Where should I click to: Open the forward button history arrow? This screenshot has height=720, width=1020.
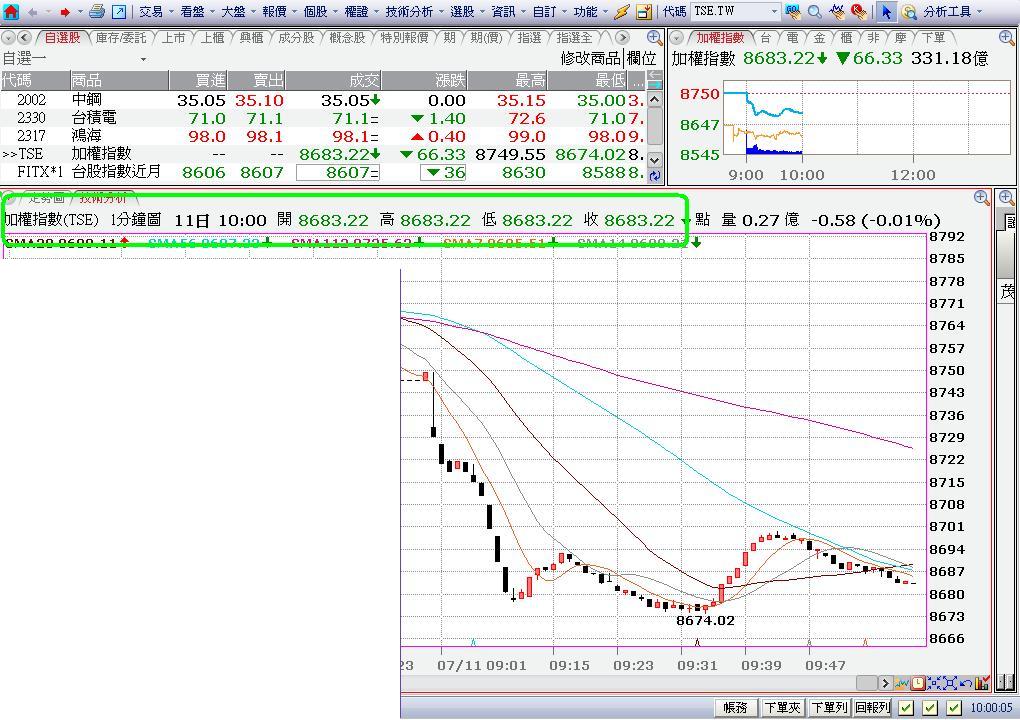80,12
